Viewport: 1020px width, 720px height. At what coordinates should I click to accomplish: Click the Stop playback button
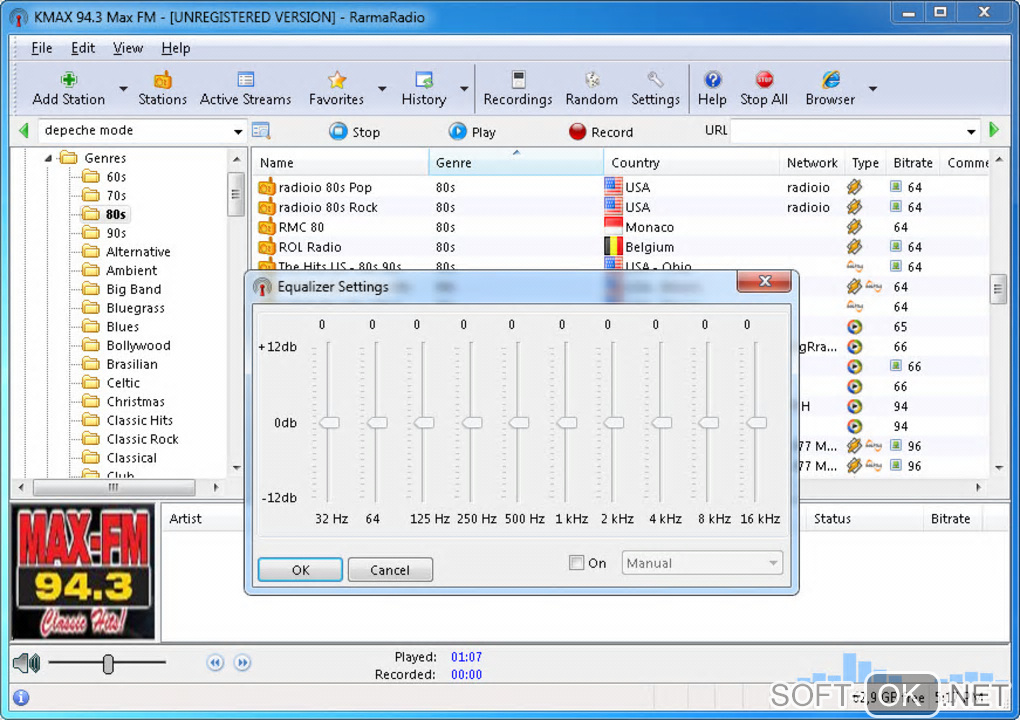tap(355, 132)
